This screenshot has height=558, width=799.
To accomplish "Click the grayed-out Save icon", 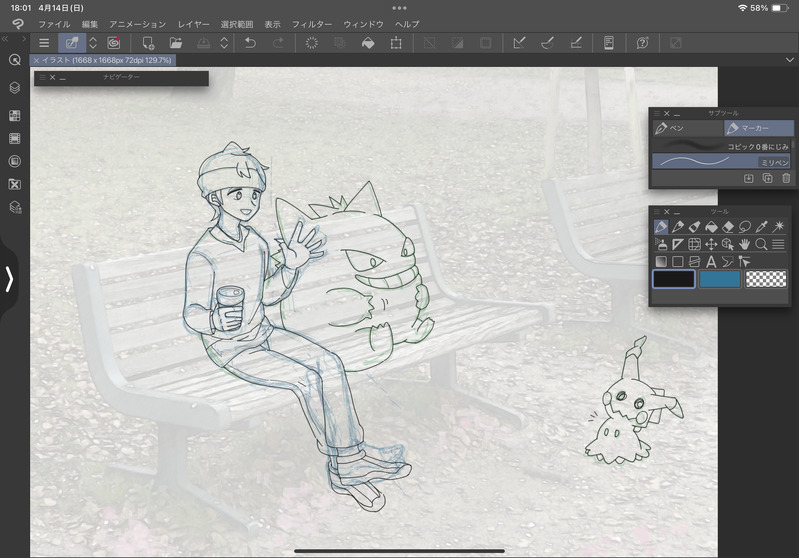I will pos(203,43).
